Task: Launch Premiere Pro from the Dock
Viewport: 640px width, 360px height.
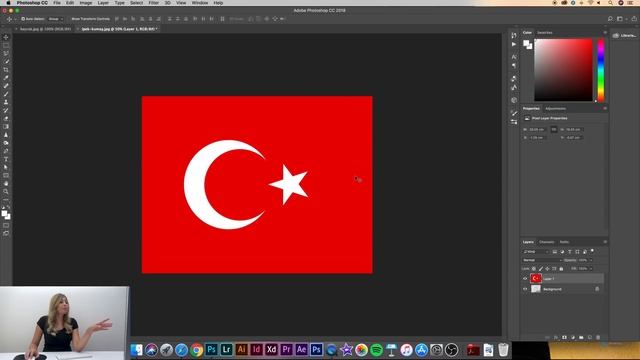Action: pyautogui.click(x=287, y=350)
